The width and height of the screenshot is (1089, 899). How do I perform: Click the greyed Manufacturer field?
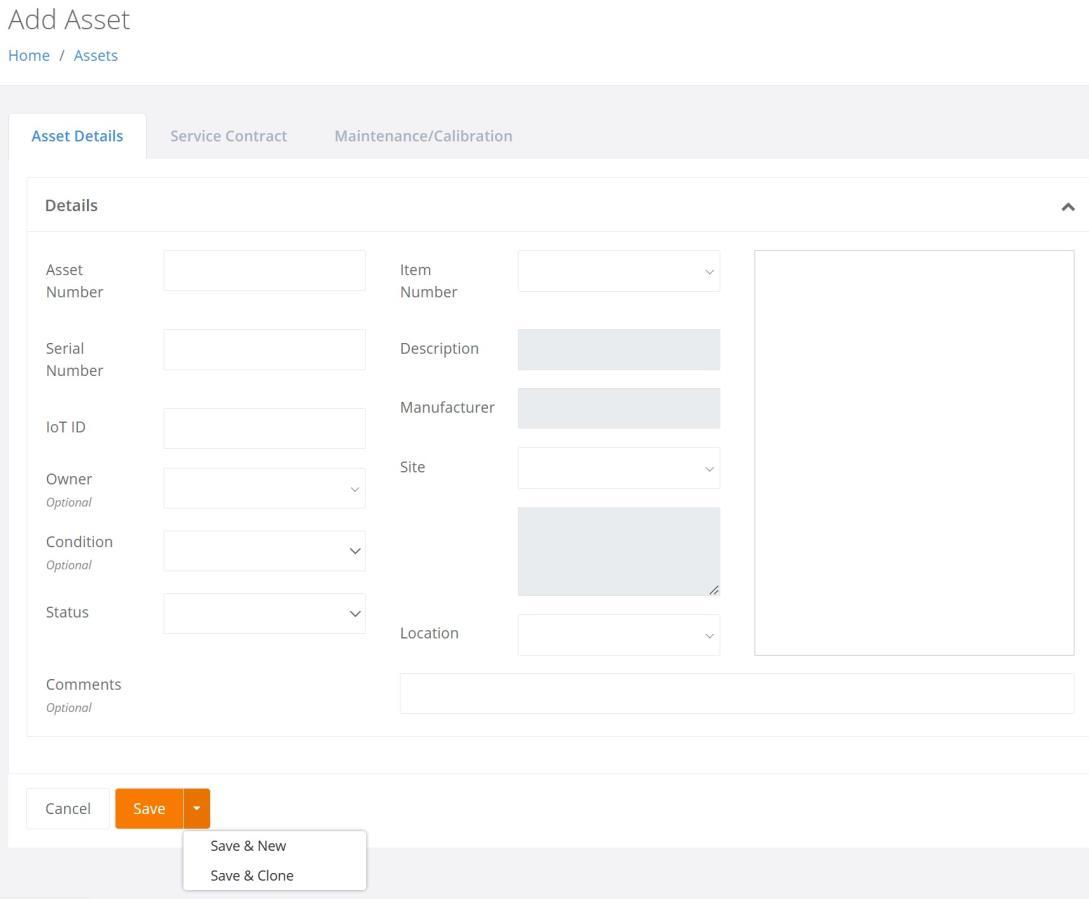(x=618, y=408)
